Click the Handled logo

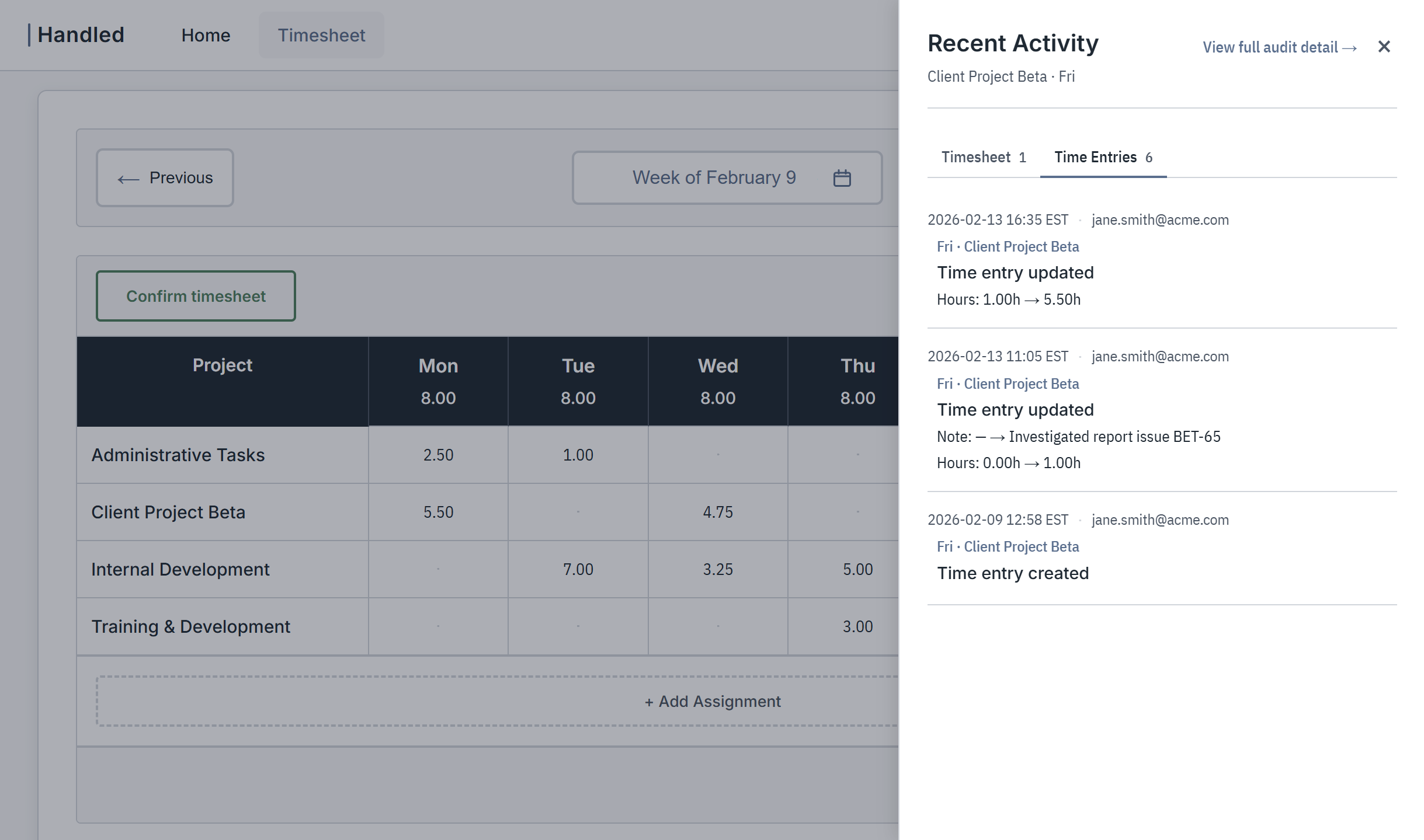(x=80, y=34)
